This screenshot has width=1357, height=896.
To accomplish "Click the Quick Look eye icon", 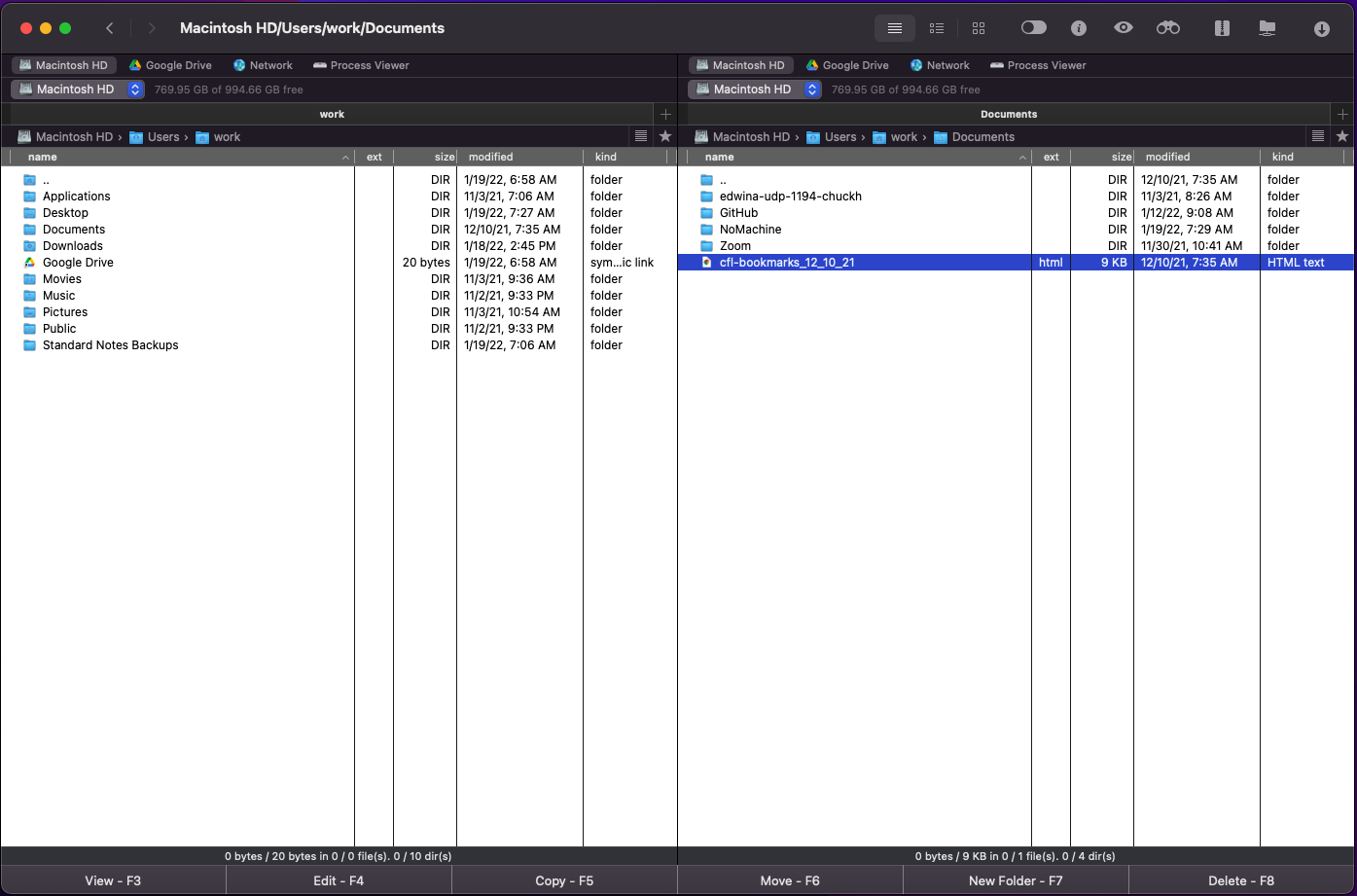I will [1124, 28].
